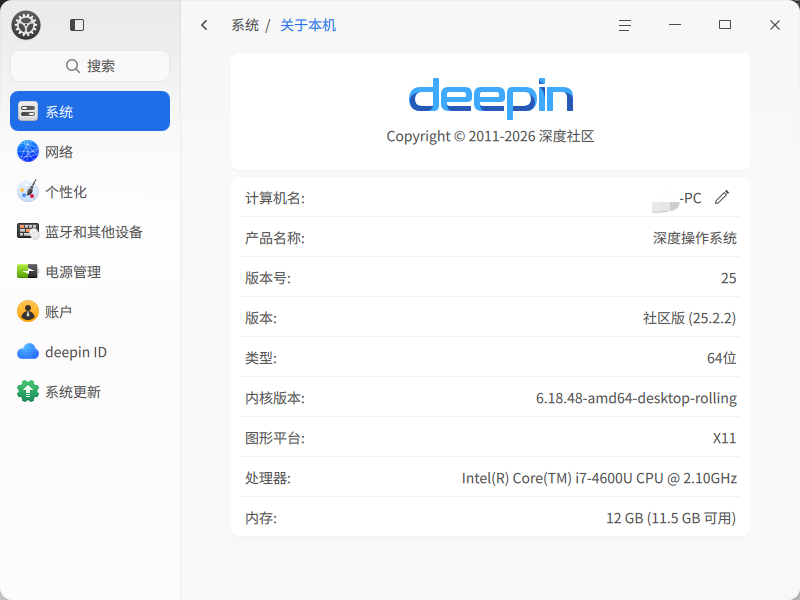Open 电源管理 settings in sidebar
This screenshot has width=800, height=600.
tap(90, 271)
